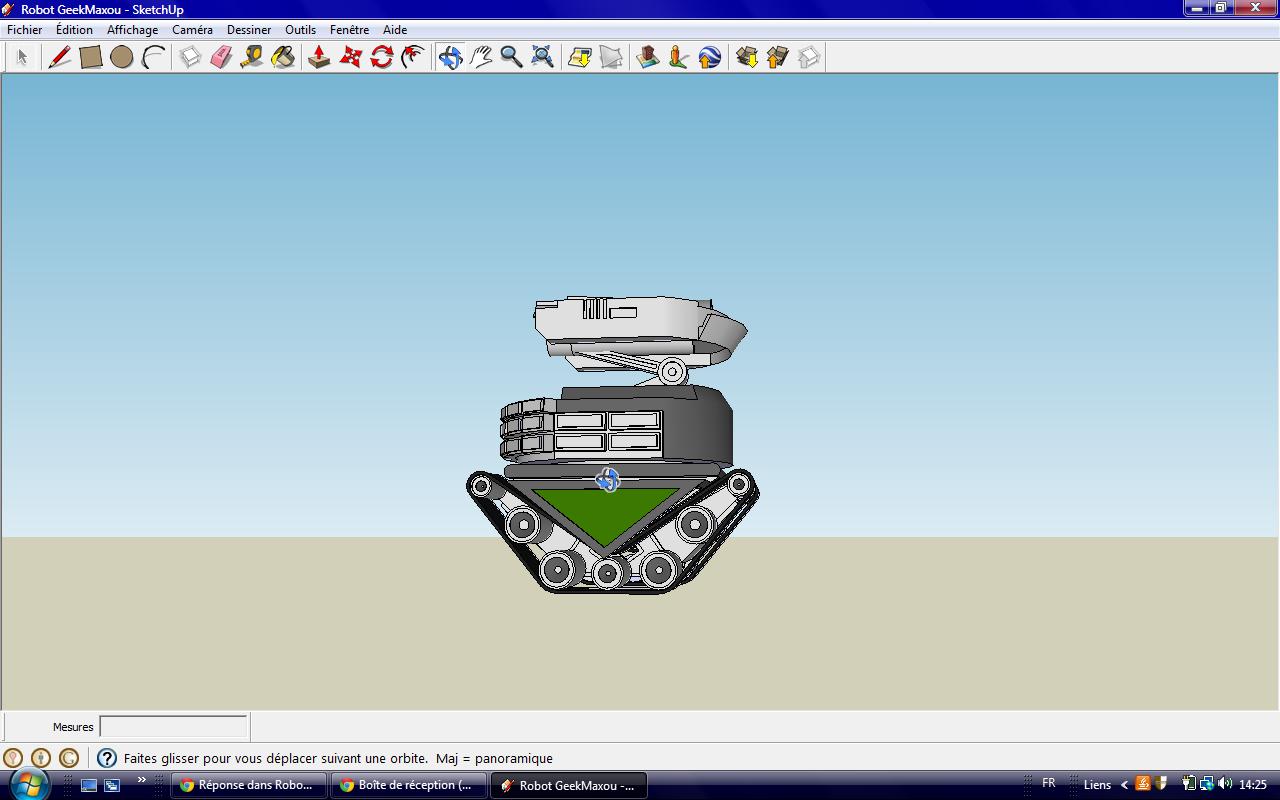The image size is (1280, 800).
Task: Select the Arc drawing tool
Action: tap(153, 57)
